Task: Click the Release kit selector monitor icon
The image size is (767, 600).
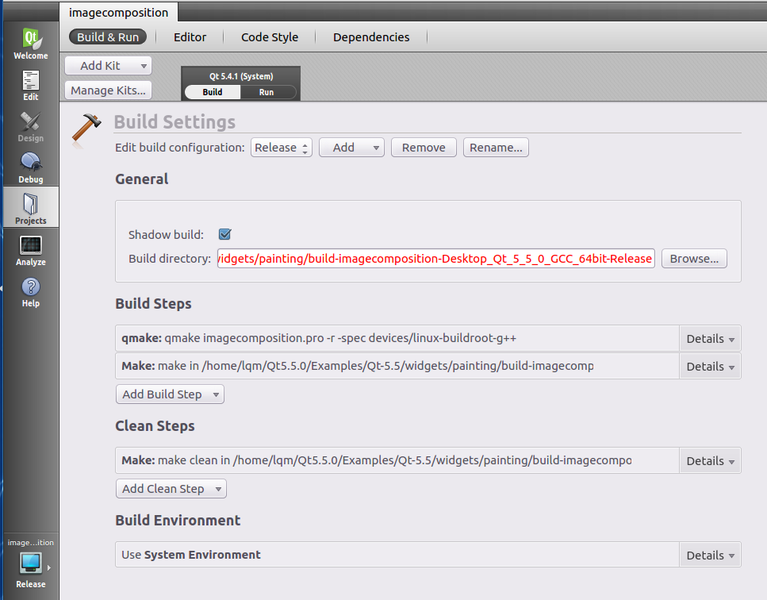Action: point(30,563)
